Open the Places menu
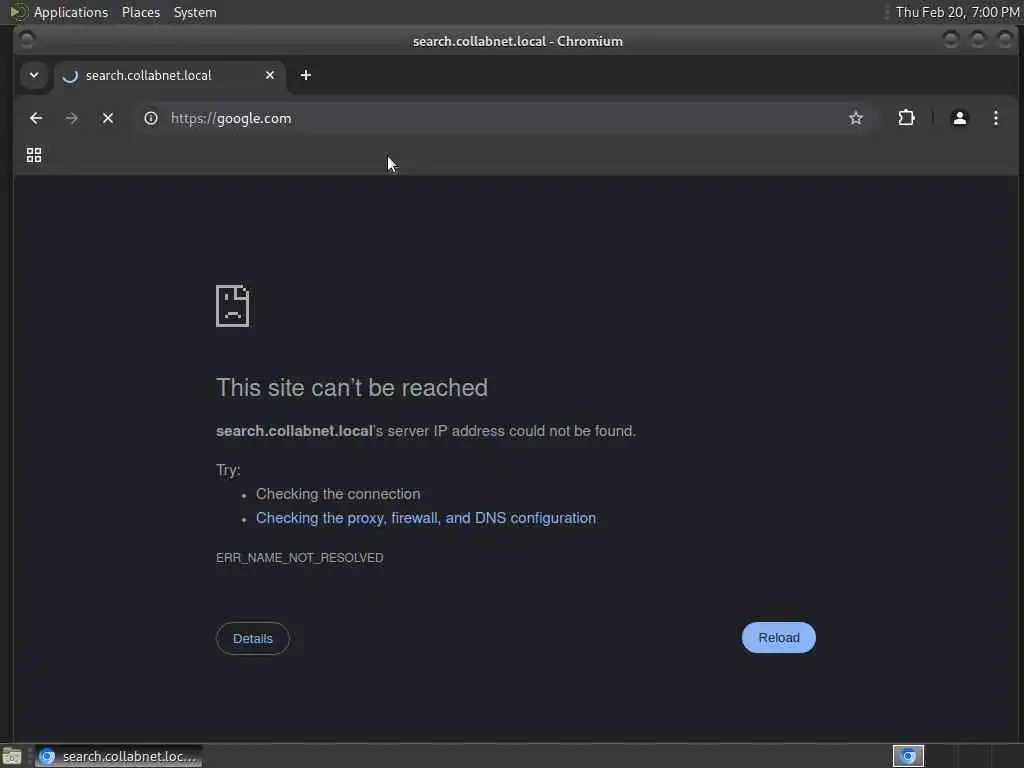The image size is (1024, 768). point(141,12)
